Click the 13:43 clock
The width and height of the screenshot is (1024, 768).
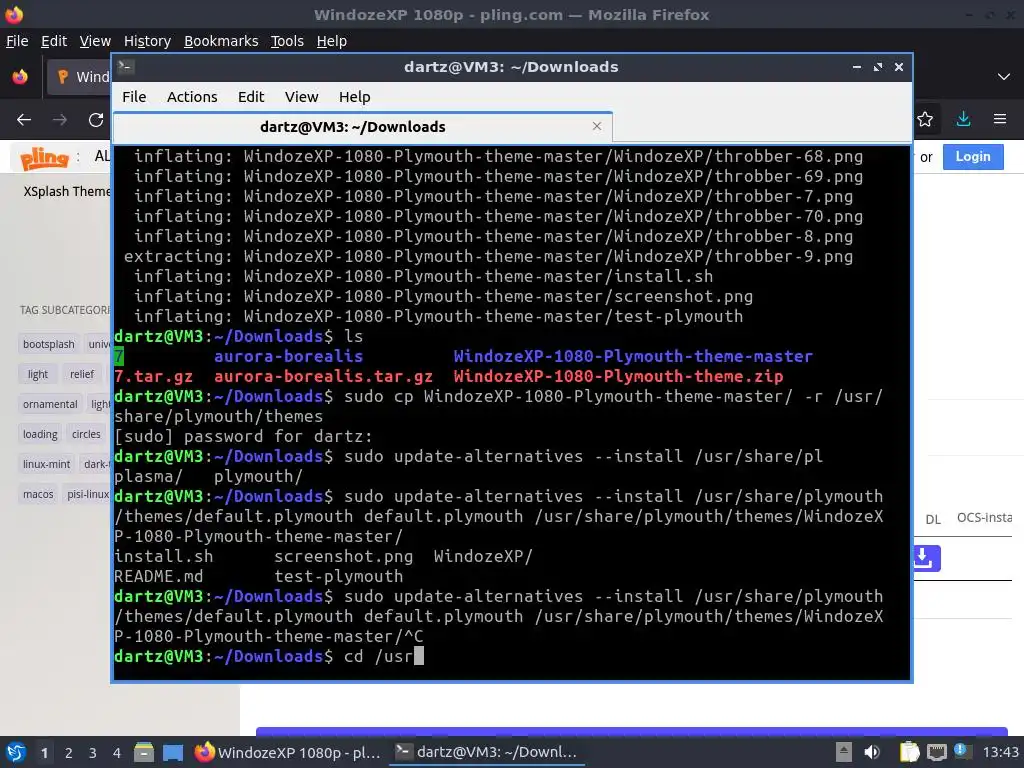[1000, 752]
